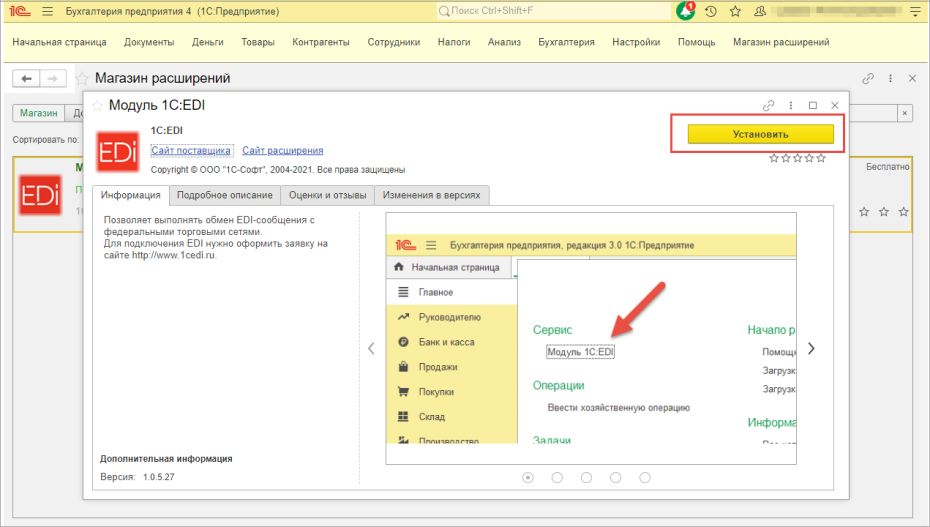Open the Помощь menu
The height and width of the screenshot is (527, 930).
[x=696, y=42]
